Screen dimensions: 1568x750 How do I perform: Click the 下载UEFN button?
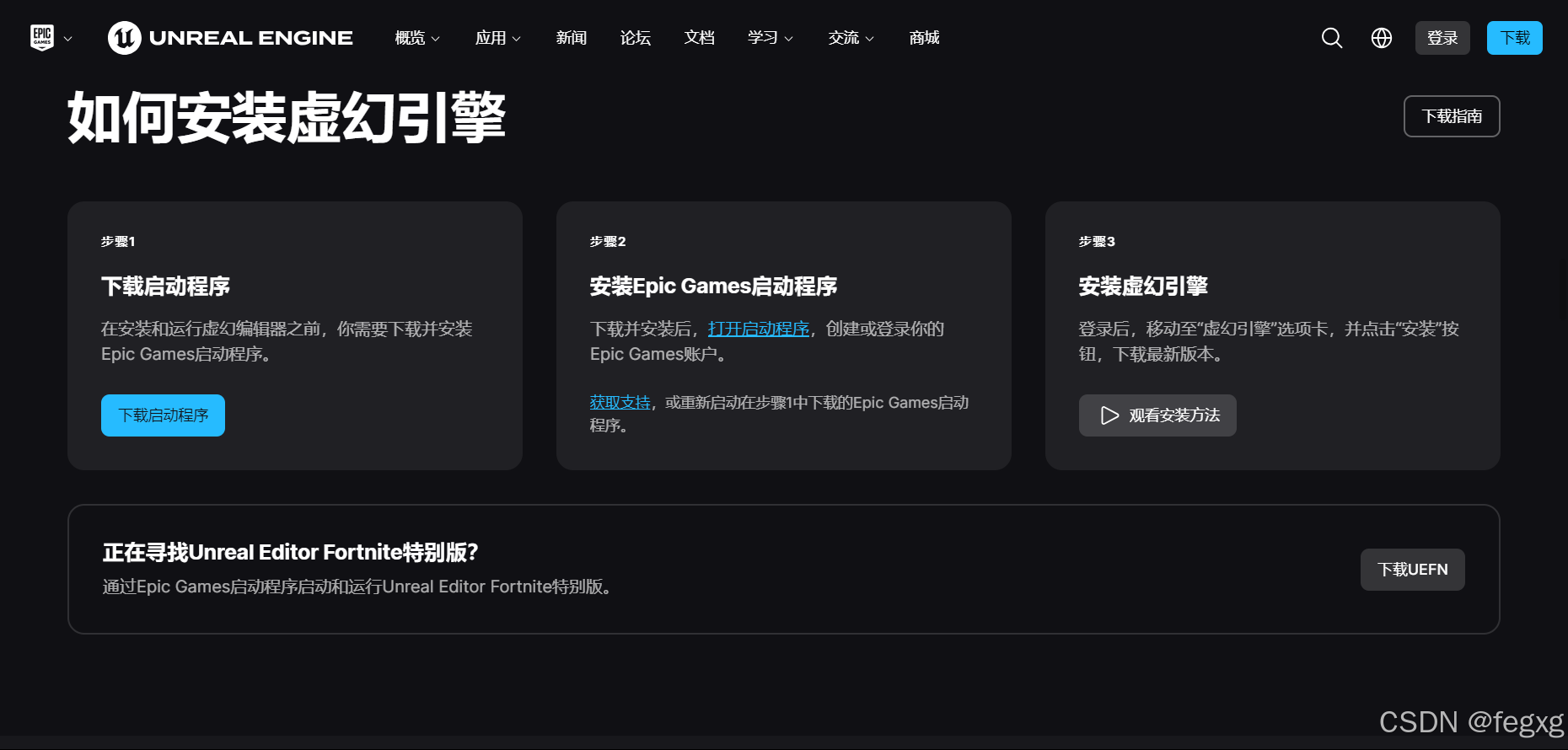pos(1413,570)
